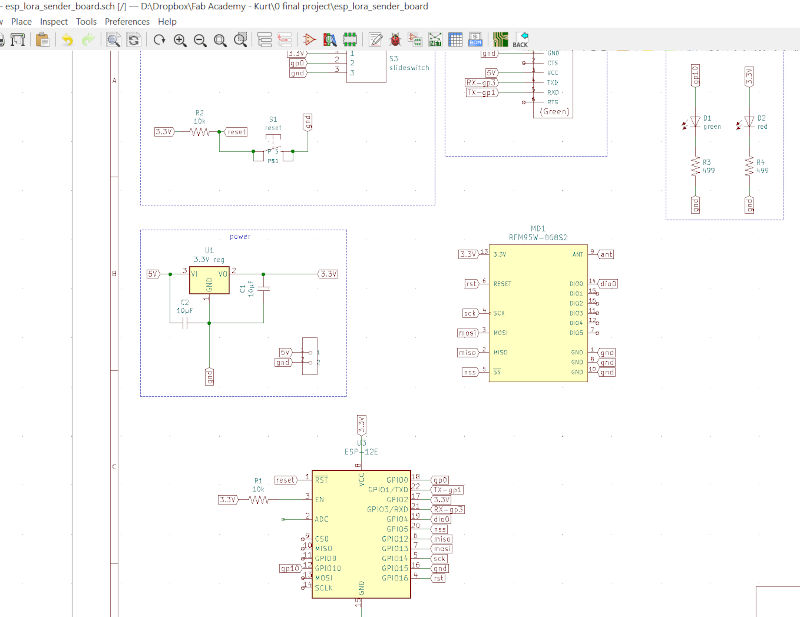Open the Inspect menu
Screen dimensions: 800x617
[x=54, y=21]
